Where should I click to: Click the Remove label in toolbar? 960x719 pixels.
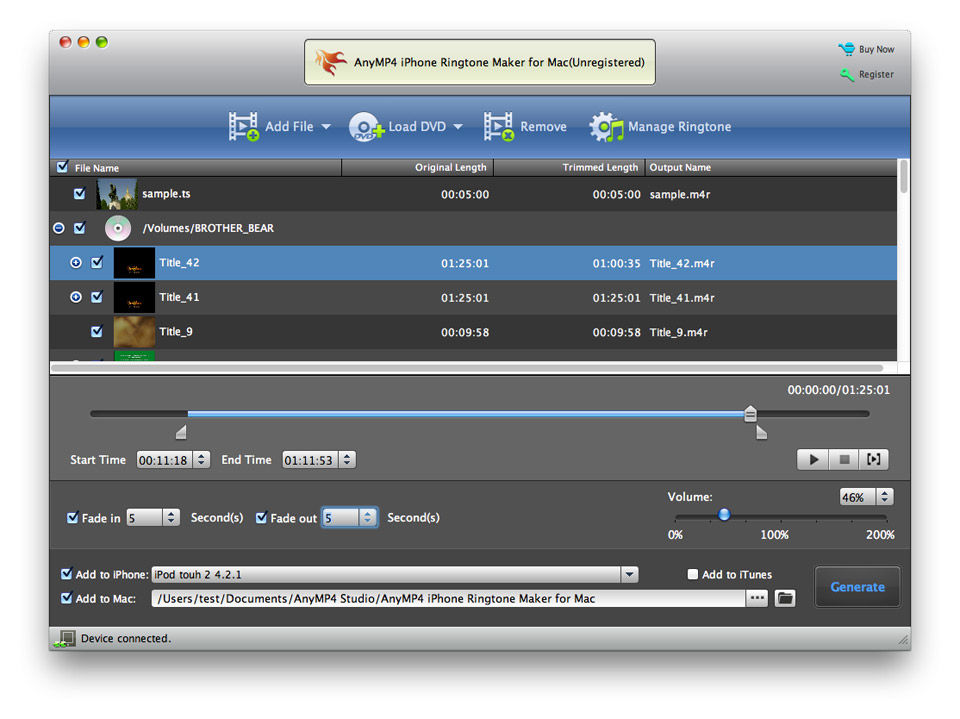pyautogui.click(x=543, y=127)
